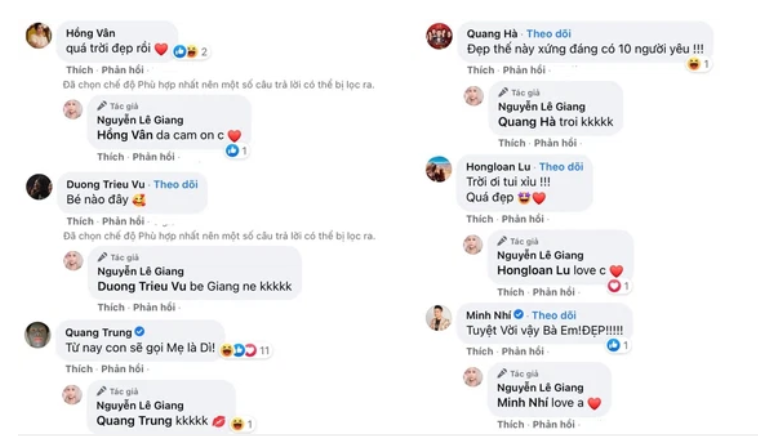Click Nguyễn Lê Giang name in Minh Nhí reply

540,387
